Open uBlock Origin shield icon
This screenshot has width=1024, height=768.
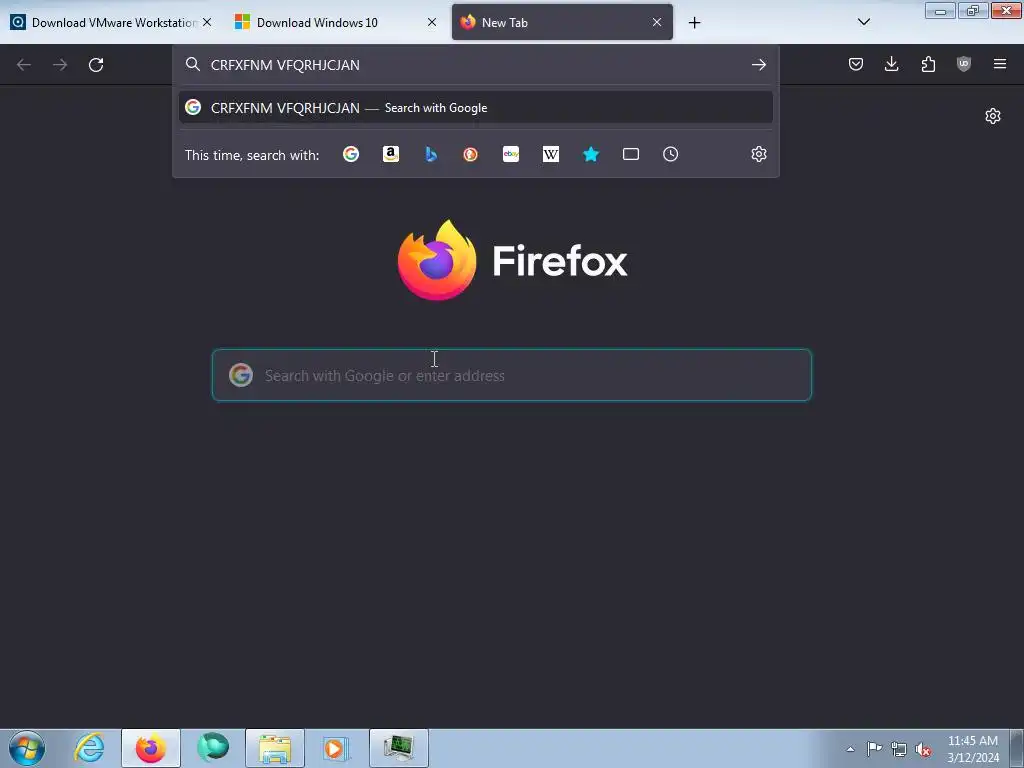pos(964,64)
